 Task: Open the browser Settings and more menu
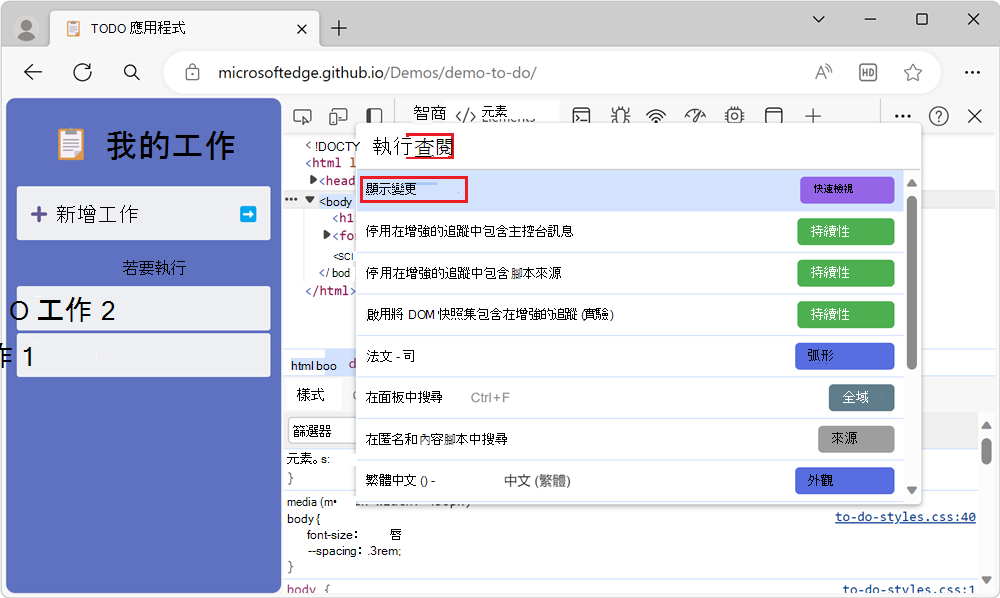tap(972, 73)
